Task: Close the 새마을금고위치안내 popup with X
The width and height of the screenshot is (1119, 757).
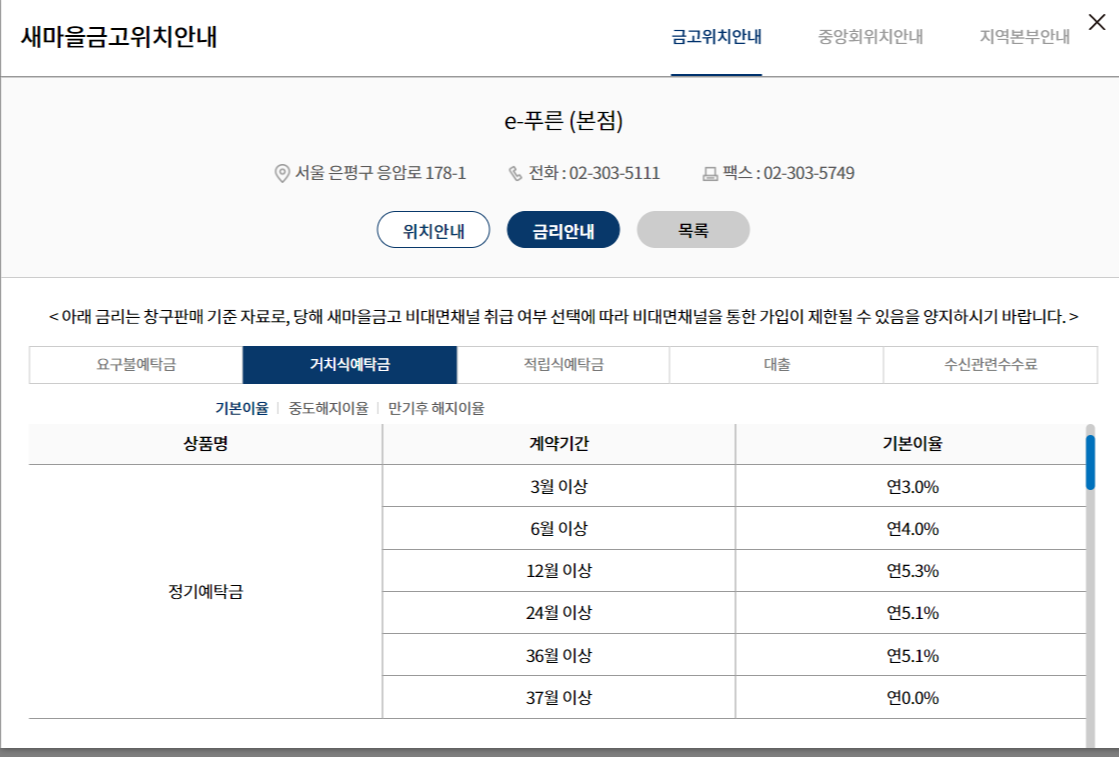Action: (x=1097, y=22)
